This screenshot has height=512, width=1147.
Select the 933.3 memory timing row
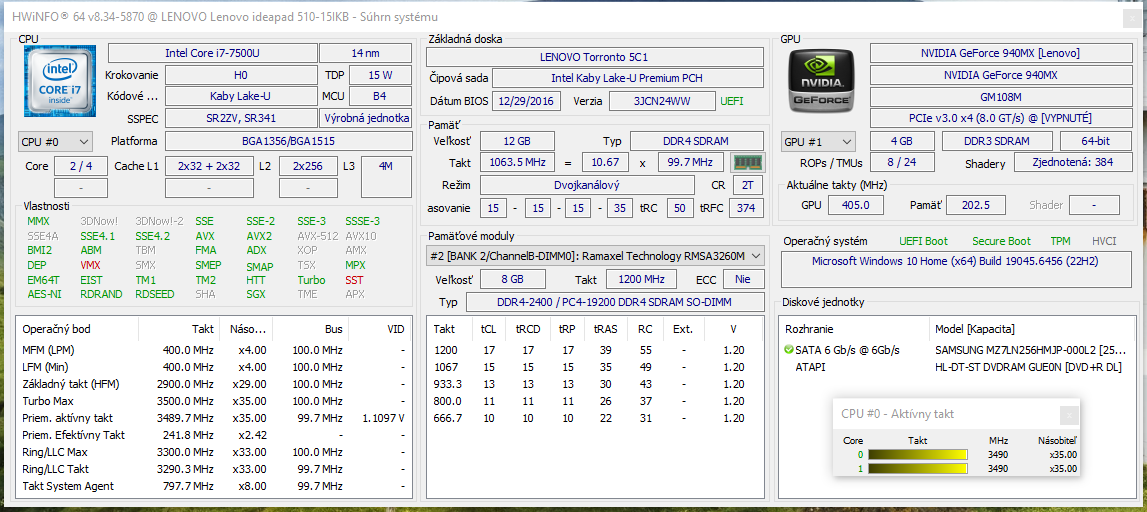point(595,384)
